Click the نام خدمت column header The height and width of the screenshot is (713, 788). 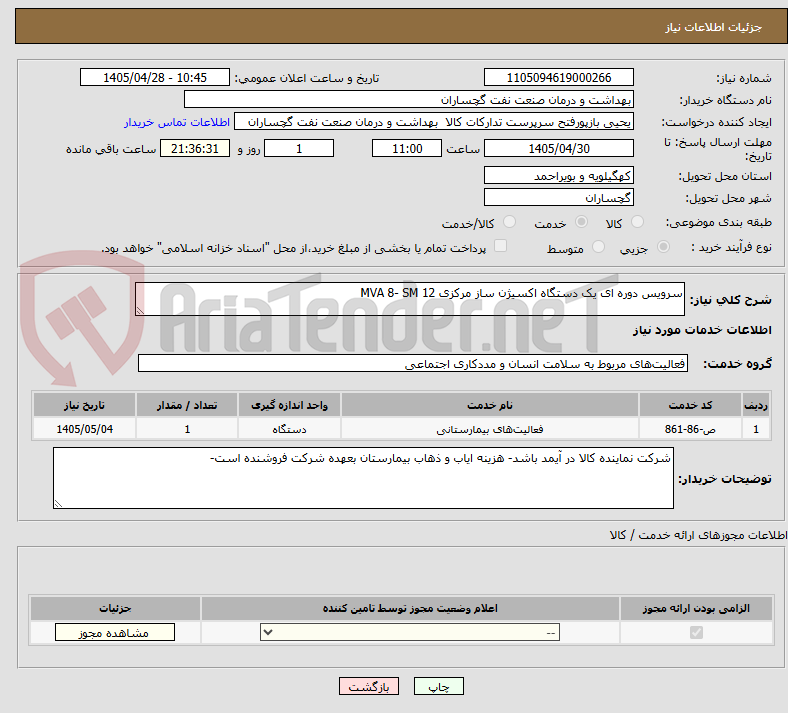[x=489, y=405]
